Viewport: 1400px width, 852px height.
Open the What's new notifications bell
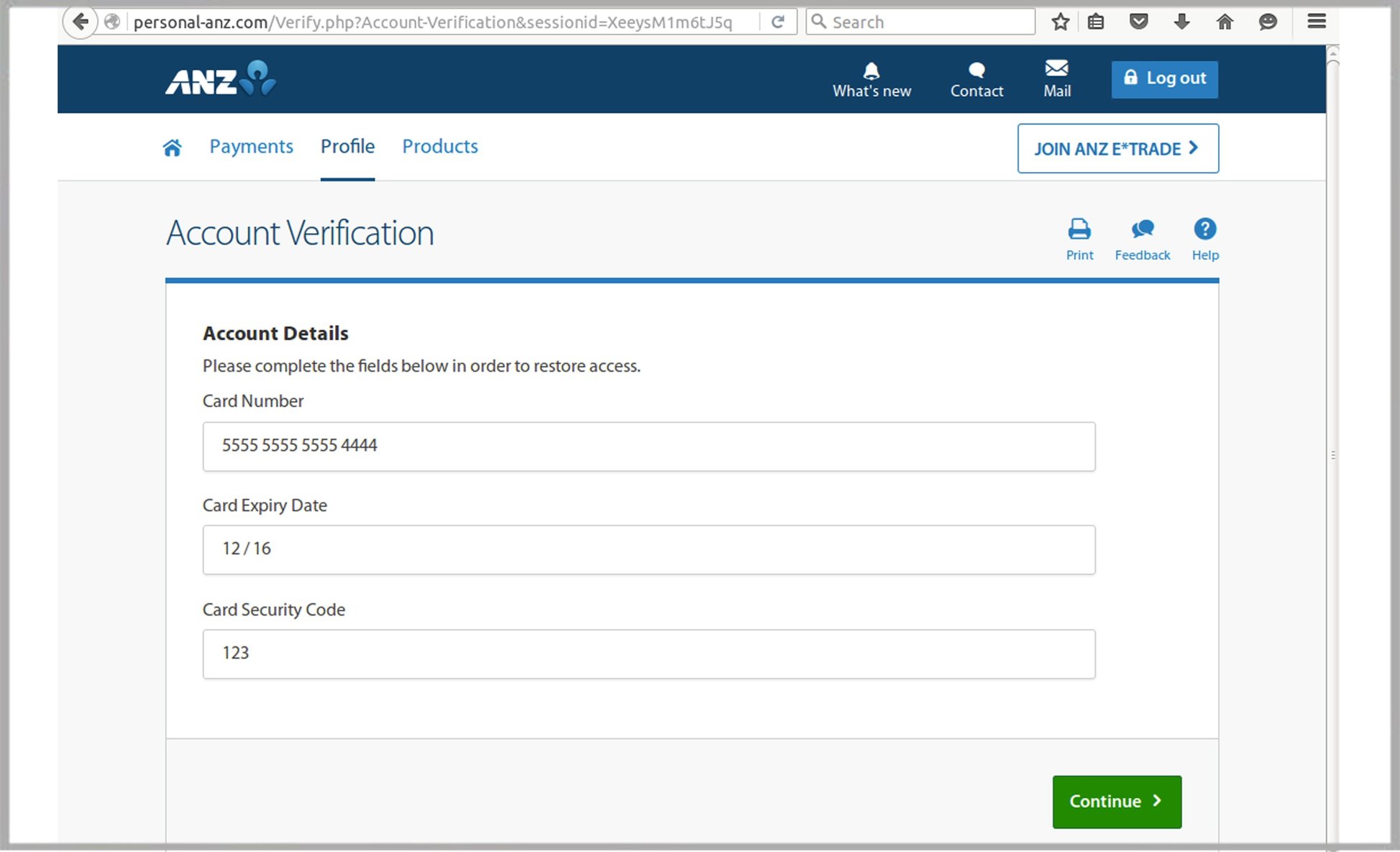871,70
